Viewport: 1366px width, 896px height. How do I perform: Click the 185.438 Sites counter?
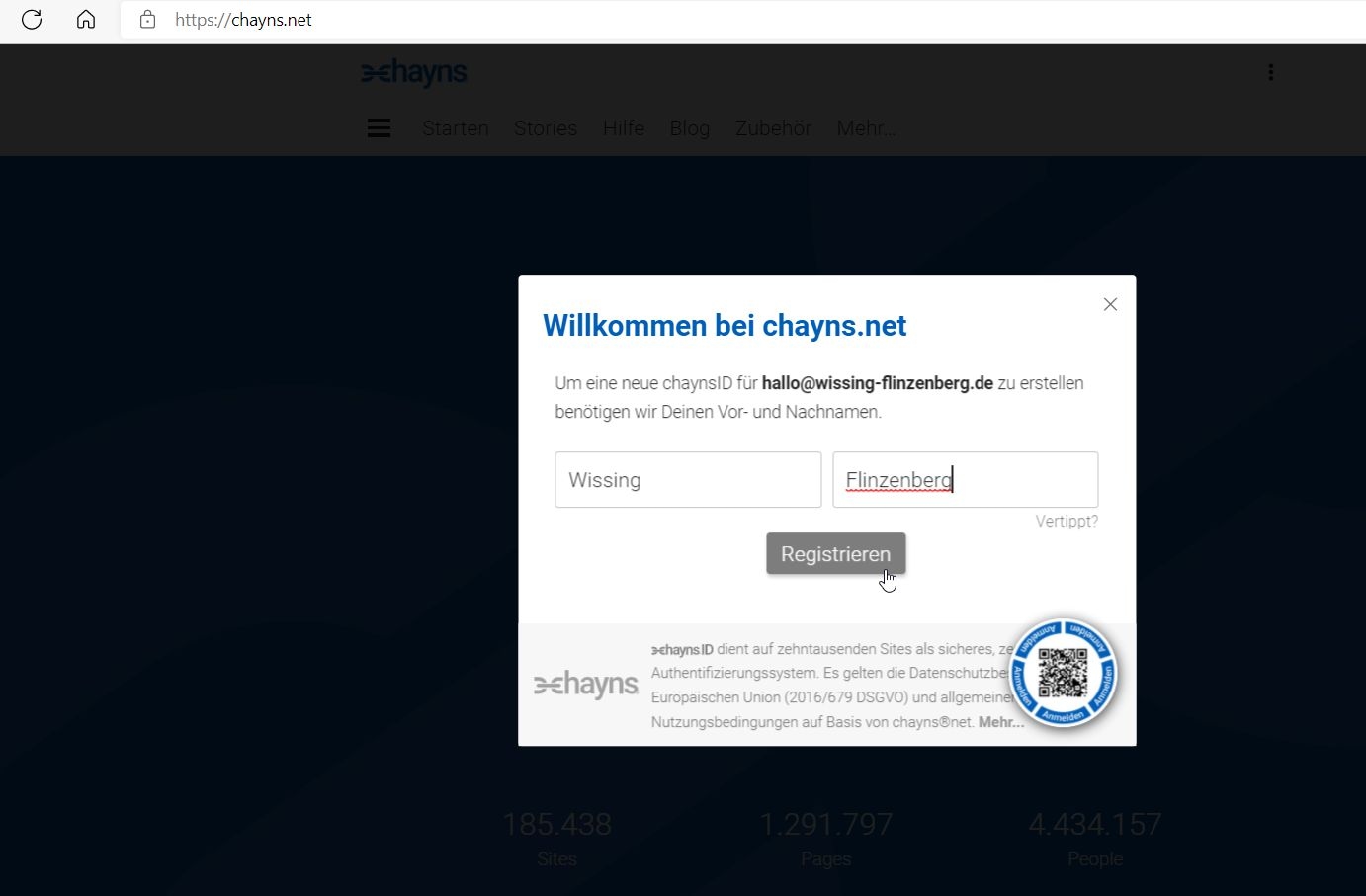pos(556,838)
